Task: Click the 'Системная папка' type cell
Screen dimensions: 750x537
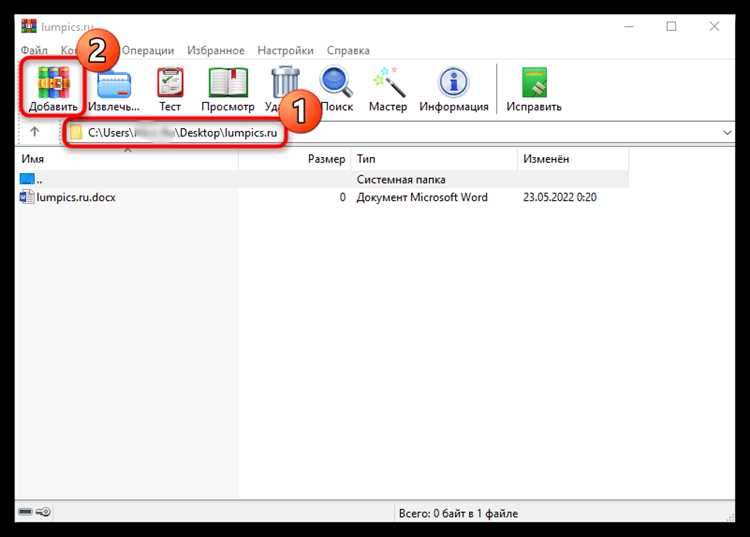Action: pos(401,179)
